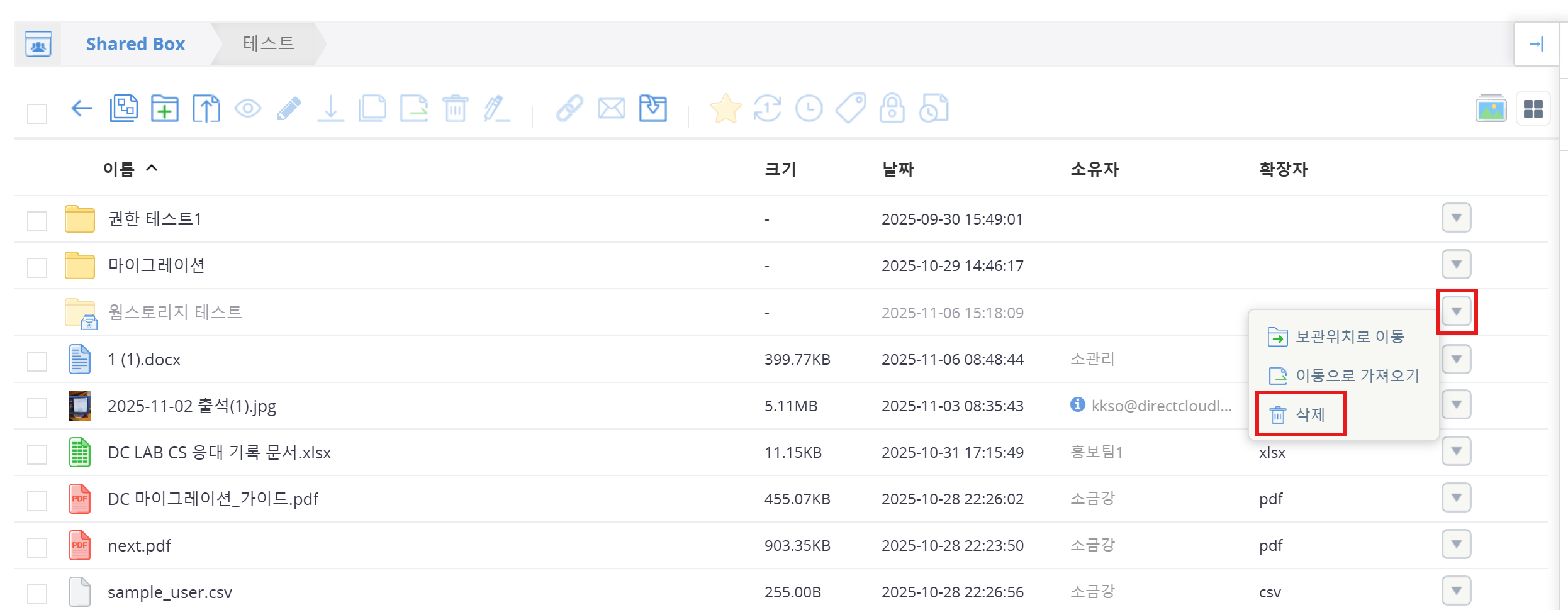Screen dimensions: 1568x610
Task: Expand the dropdown arrow for 마이그레이션 folder
Action: 1456,264
